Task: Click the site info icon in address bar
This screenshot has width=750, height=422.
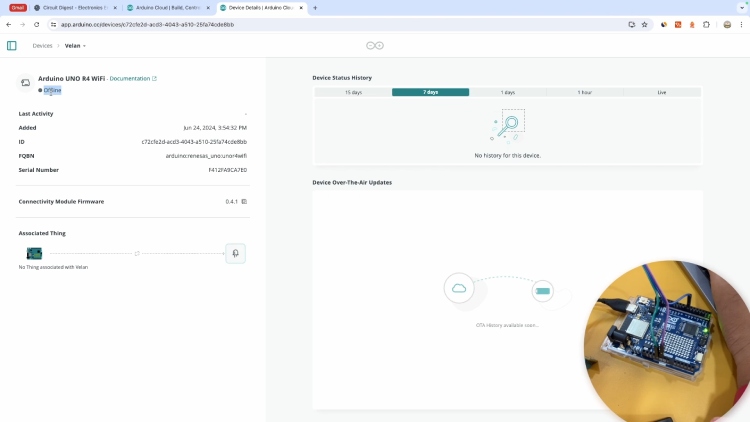Action: point(53,24)
